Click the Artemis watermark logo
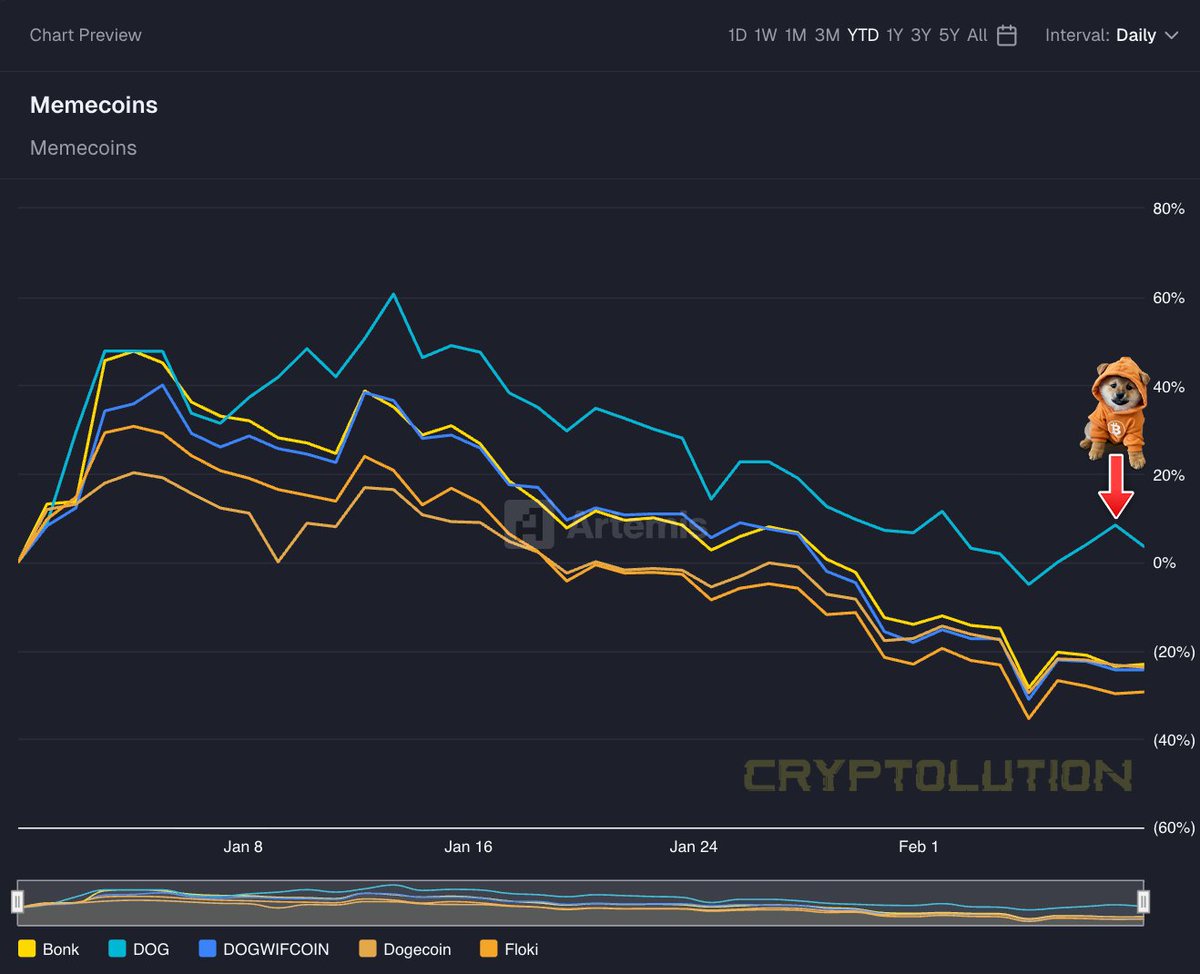Viewport: 1200px width, 974px height. pyautogui.click(x=531, y=525)
